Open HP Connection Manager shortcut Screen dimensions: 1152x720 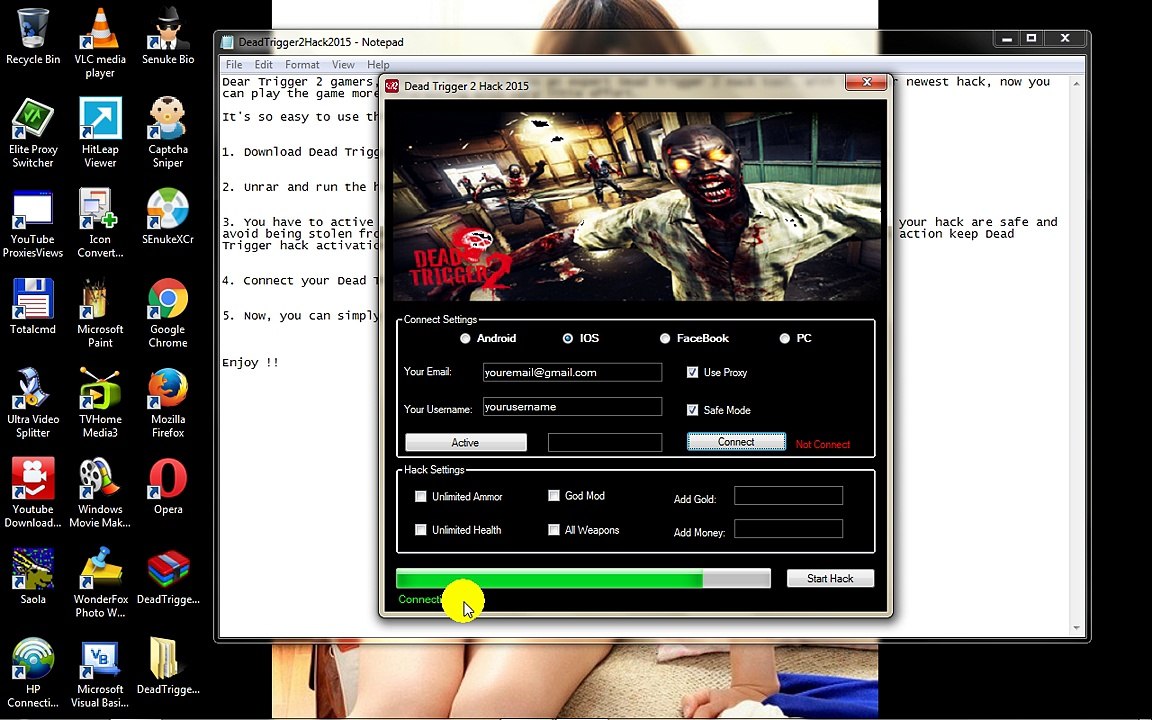33,674
